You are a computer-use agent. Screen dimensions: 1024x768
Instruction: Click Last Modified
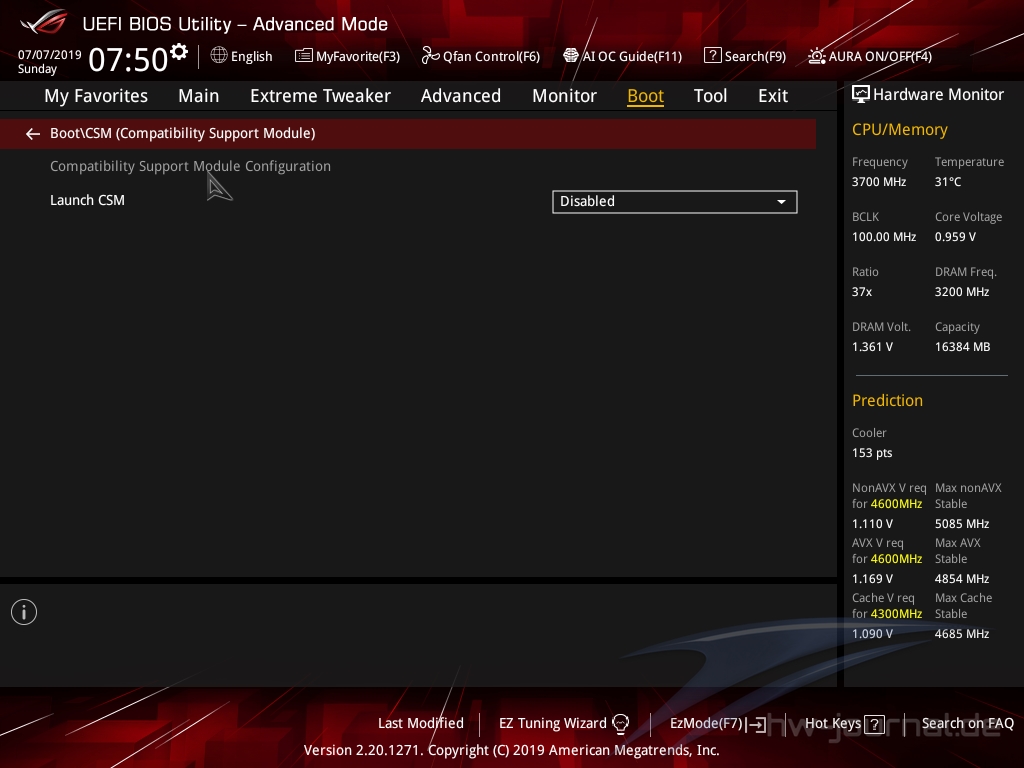[421, 723]
